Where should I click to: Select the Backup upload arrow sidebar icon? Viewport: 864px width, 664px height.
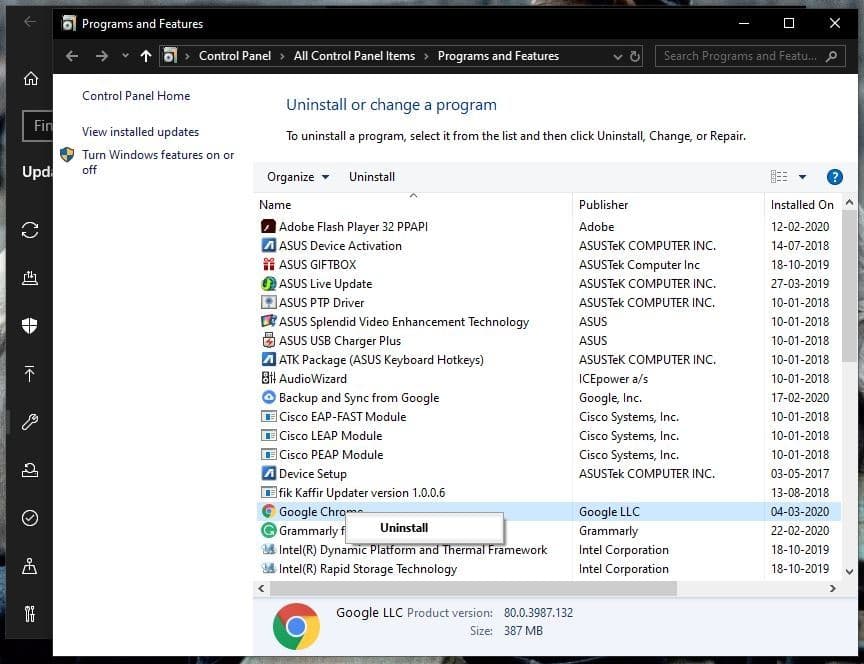tap(30, 374)
